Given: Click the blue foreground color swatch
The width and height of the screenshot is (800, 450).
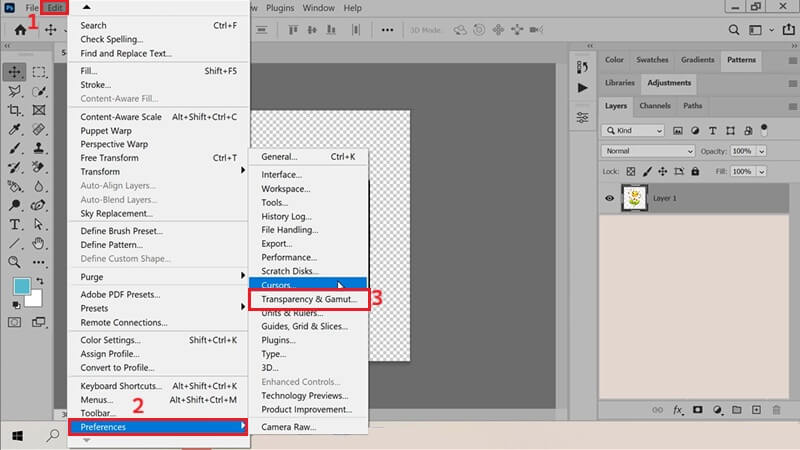Looking at the screenshot, I should [21, 286].
